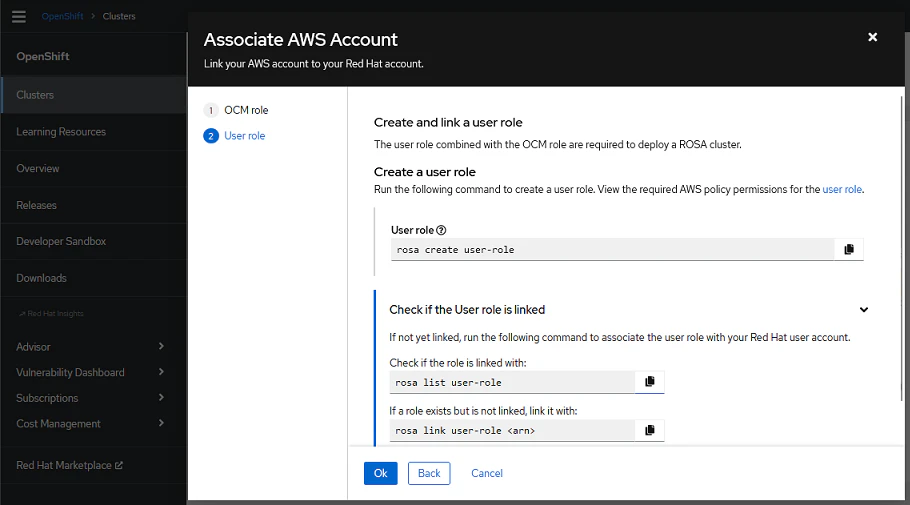Cancel the account association wizard
Image resolution: width=910 pixels, height=505 pixels.
point(487,473)
